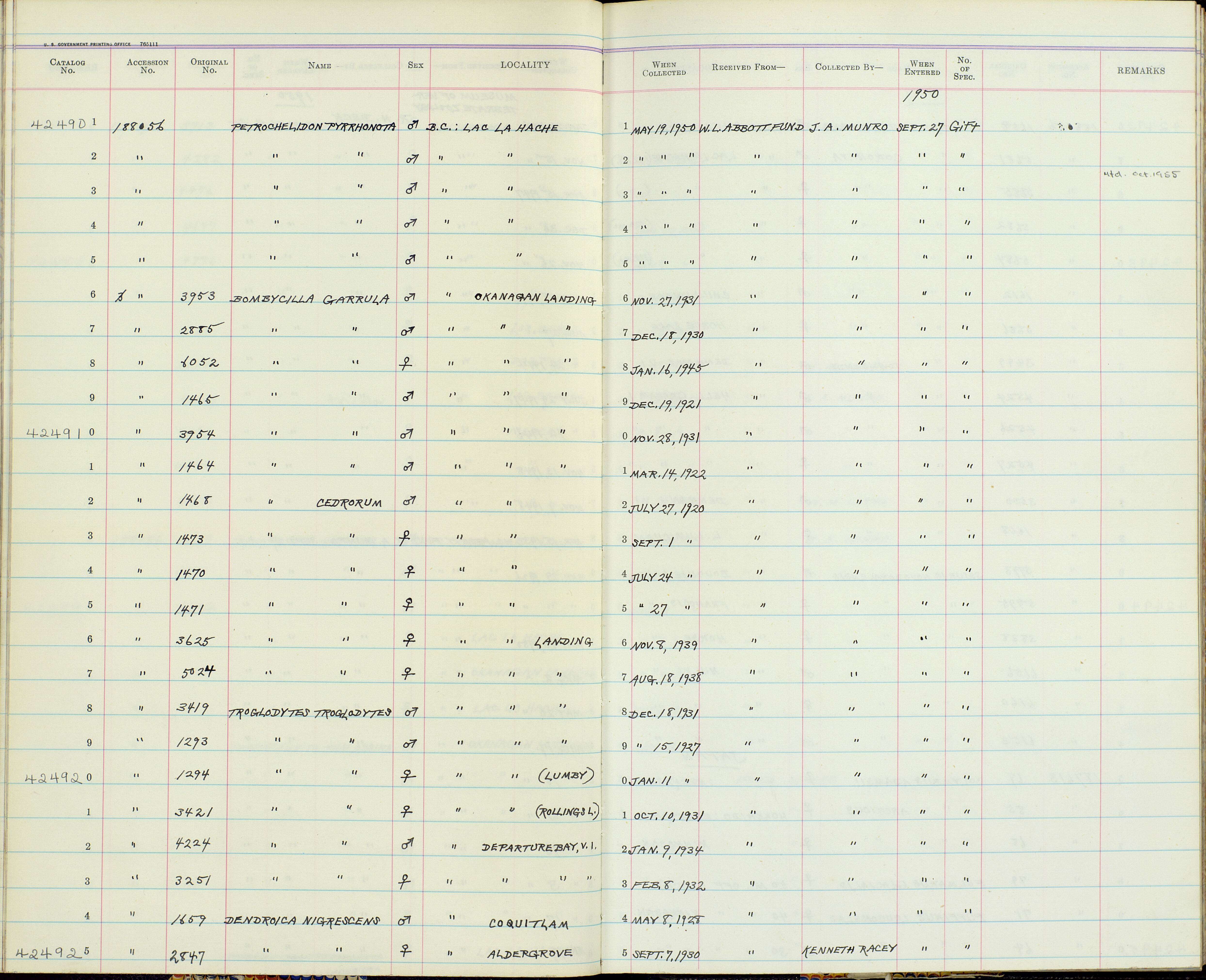Click the "Catalog No." column header

[68, 67]
